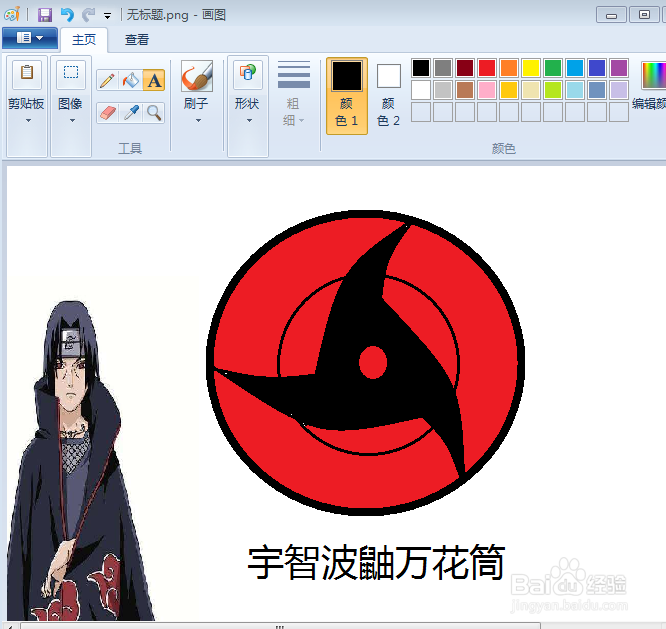
Task: Pick the brown color swatch
Action: 465,90
